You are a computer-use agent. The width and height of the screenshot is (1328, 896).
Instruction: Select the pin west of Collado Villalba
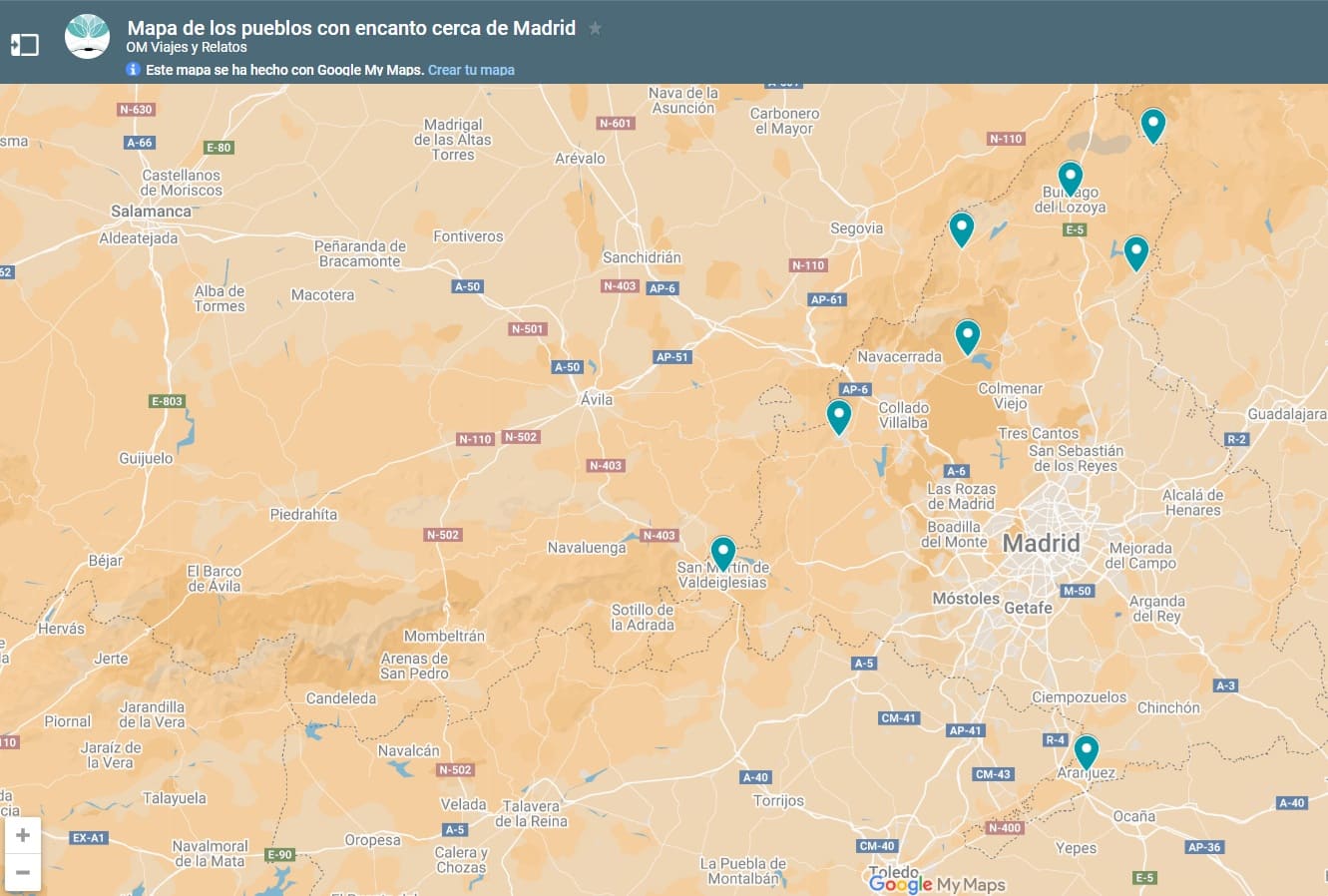(839, 417)
